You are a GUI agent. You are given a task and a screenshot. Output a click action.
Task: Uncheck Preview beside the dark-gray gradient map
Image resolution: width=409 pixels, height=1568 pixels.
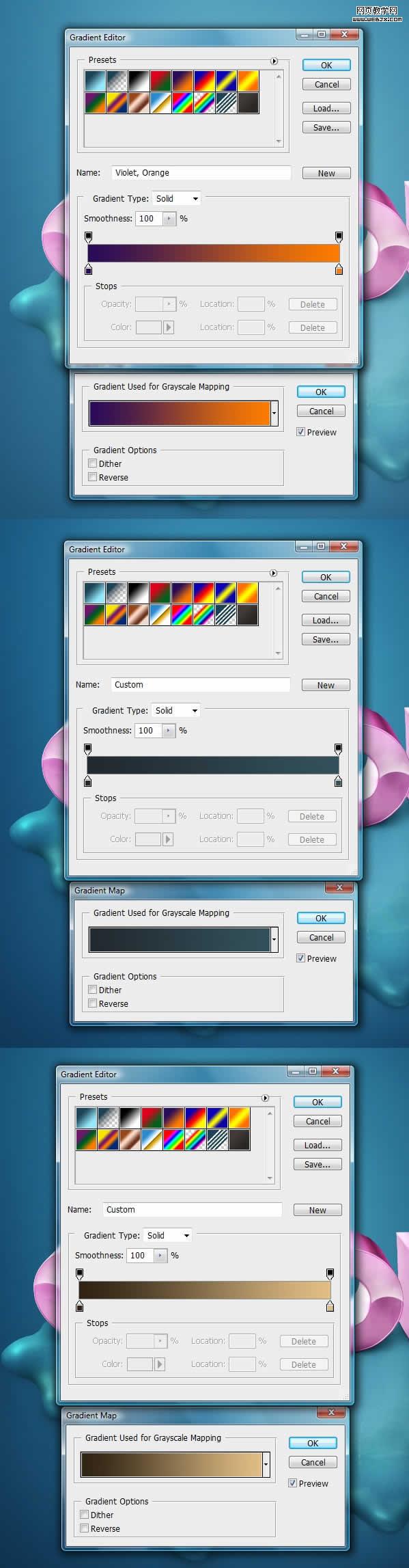point(300,958)
